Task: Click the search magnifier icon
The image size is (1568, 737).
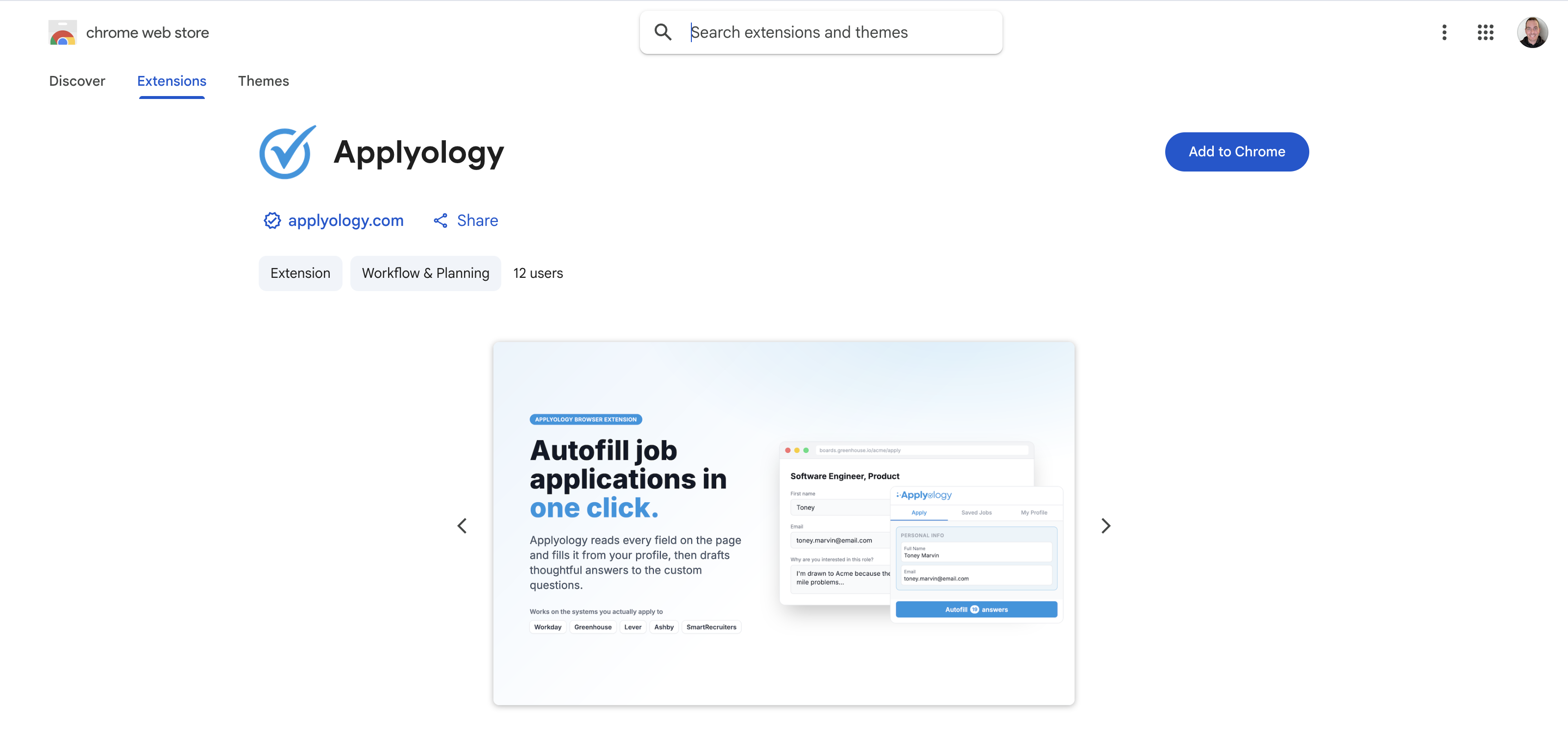Action: point(662,32)
